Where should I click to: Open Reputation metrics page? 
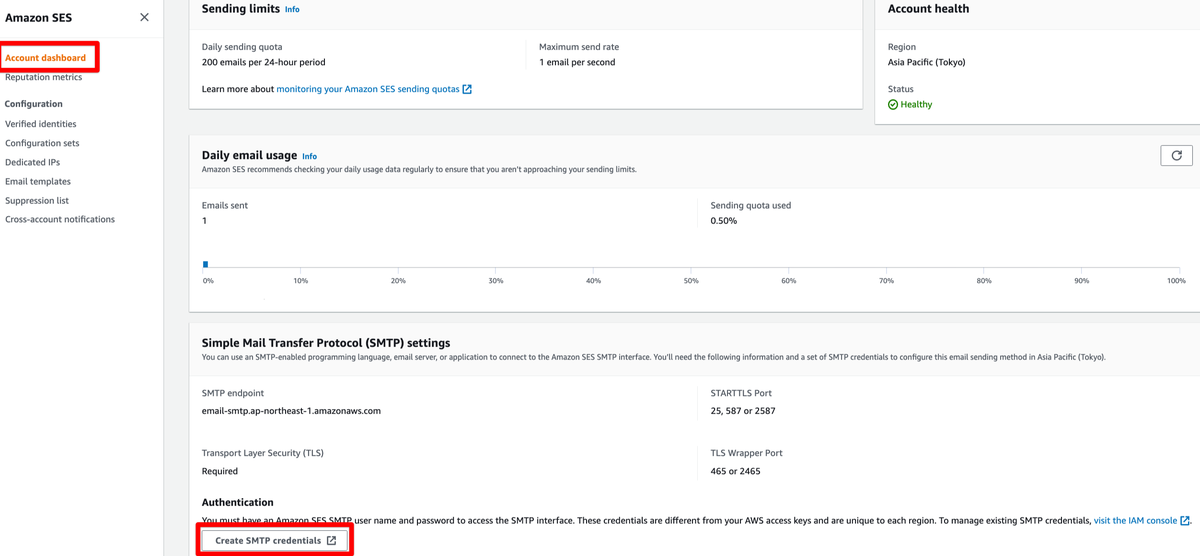(x=44, y=77)
